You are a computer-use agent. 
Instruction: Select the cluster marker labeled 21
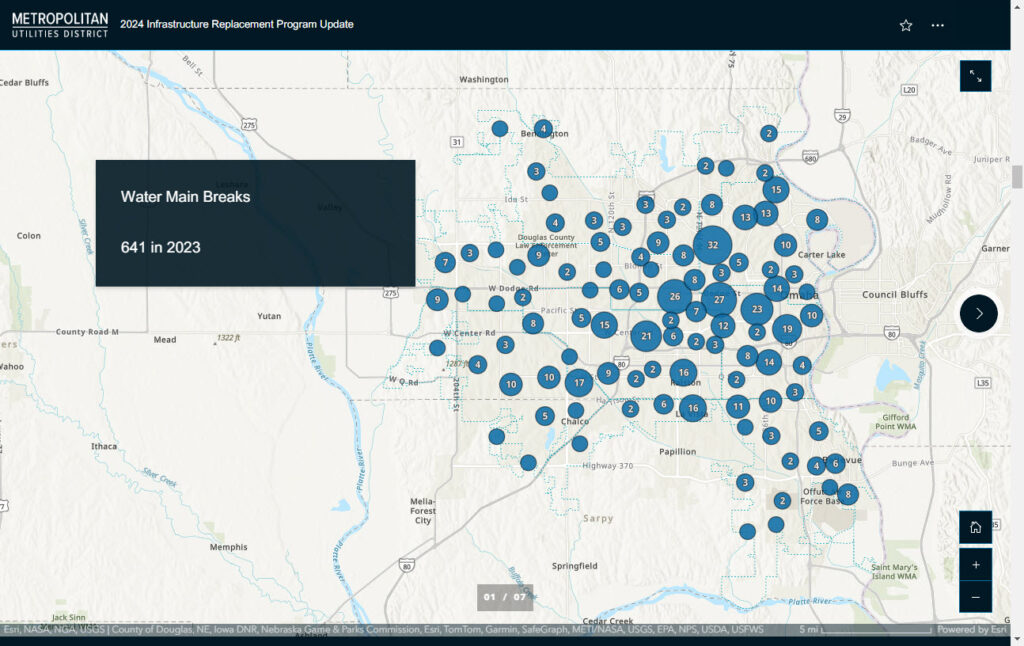[646, 336]
